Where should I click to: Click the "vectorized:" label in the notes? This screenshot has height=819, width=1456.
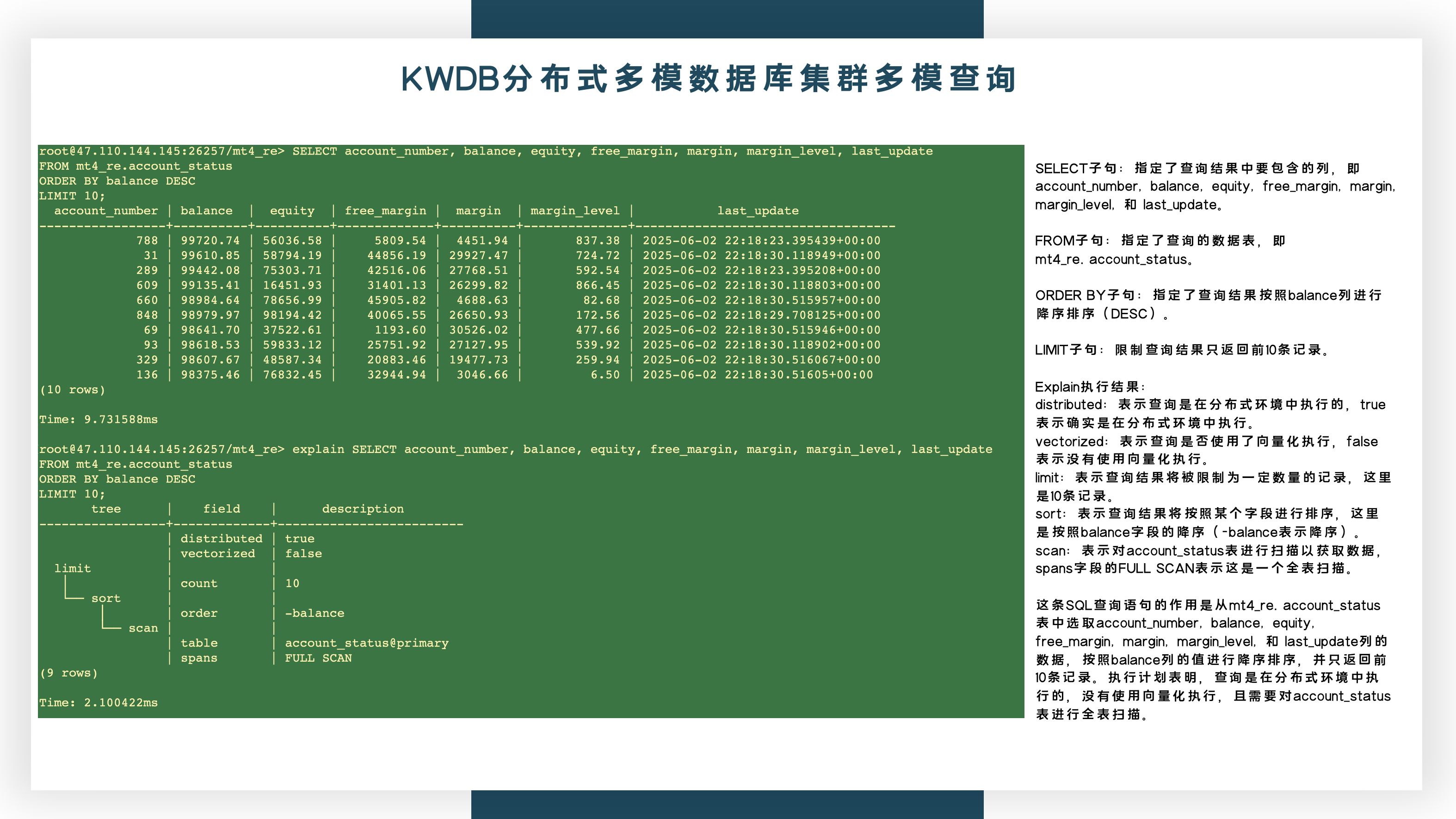point(1072,442)
